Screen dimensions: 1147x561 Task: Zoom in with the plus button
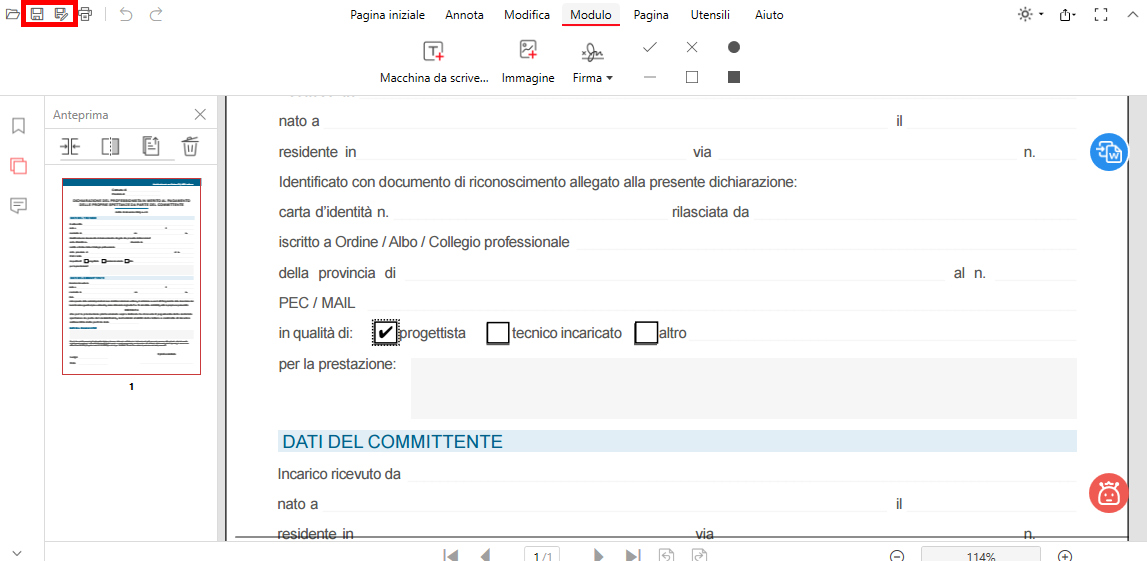[x=1066, y=556]
